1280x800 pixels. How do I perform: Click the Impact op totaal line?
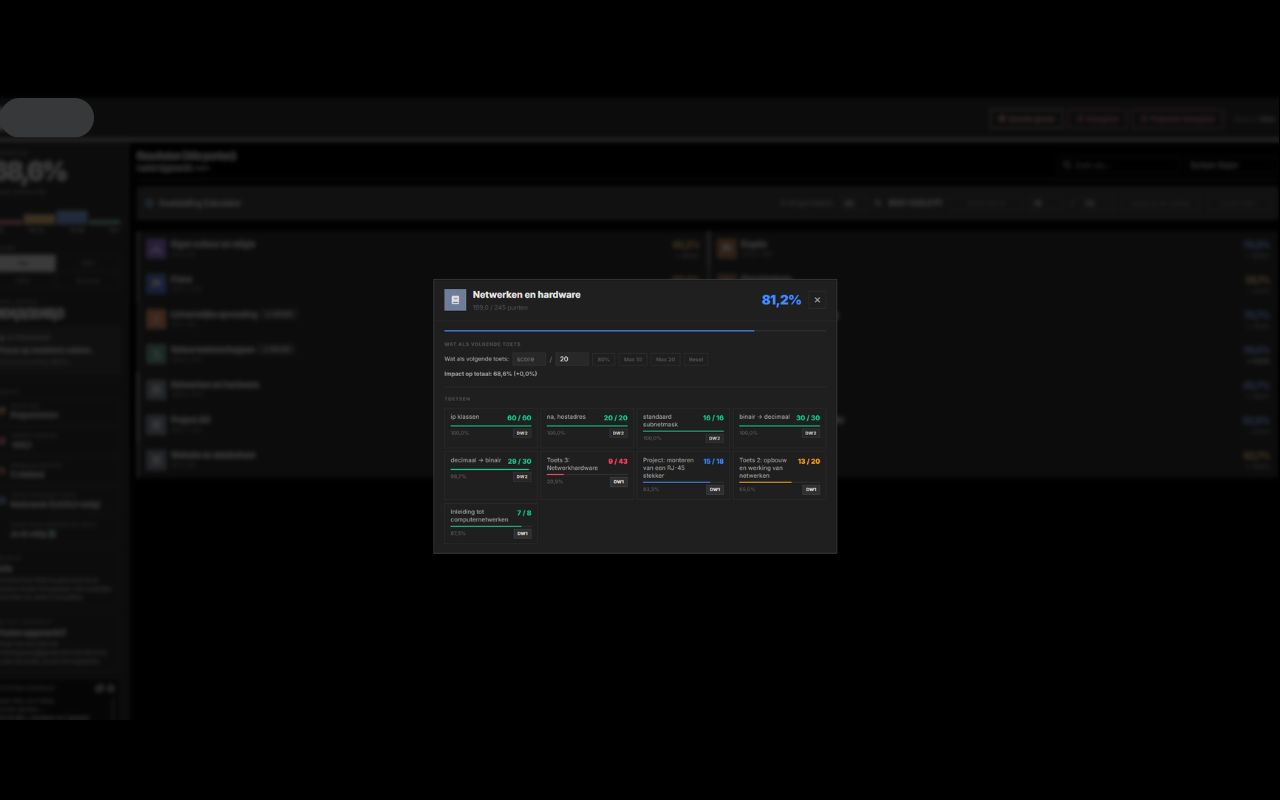click(x=491, y=374)
